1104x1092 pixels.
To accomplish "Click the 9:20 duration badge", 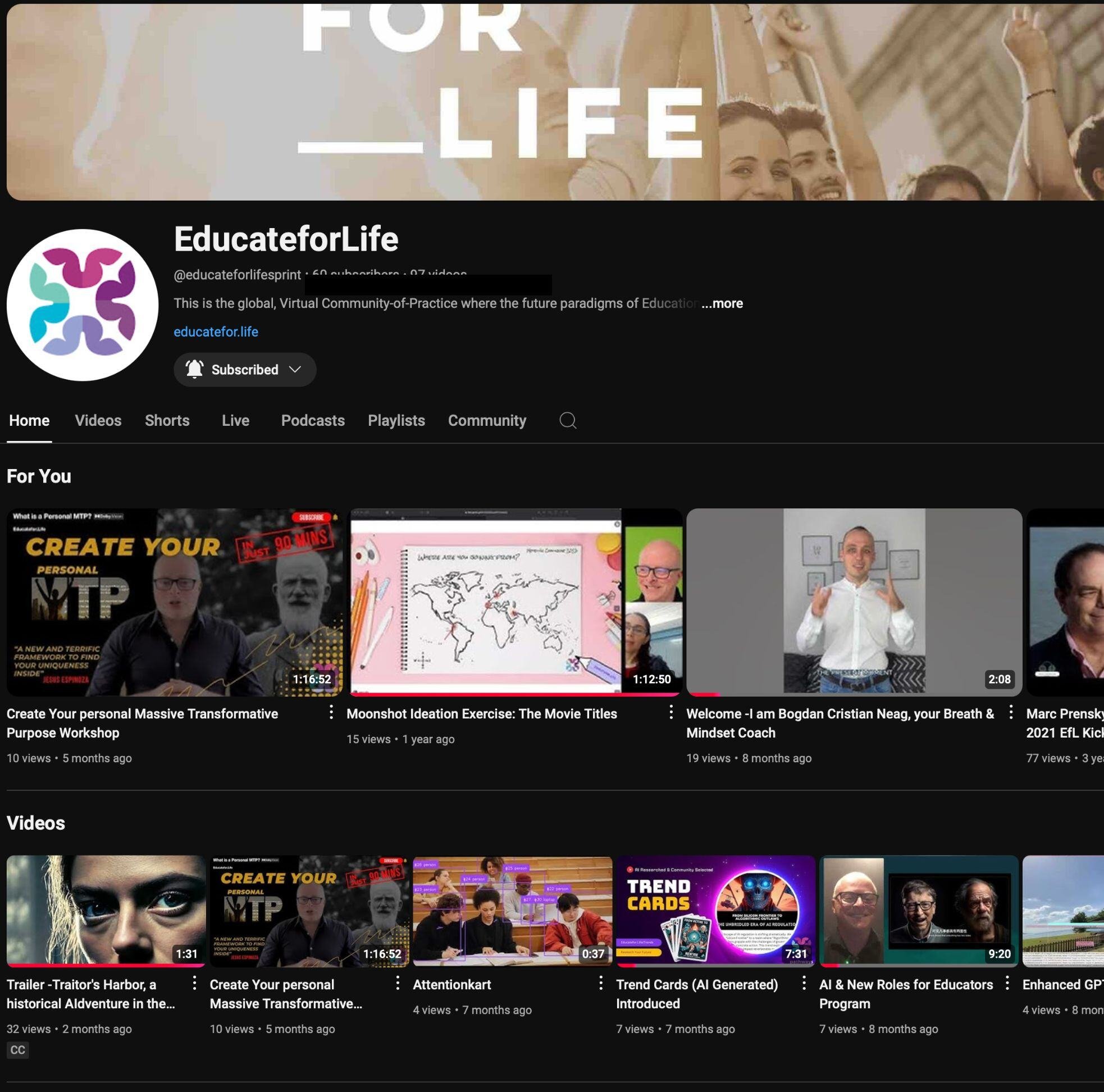I will pos(1000,954).
